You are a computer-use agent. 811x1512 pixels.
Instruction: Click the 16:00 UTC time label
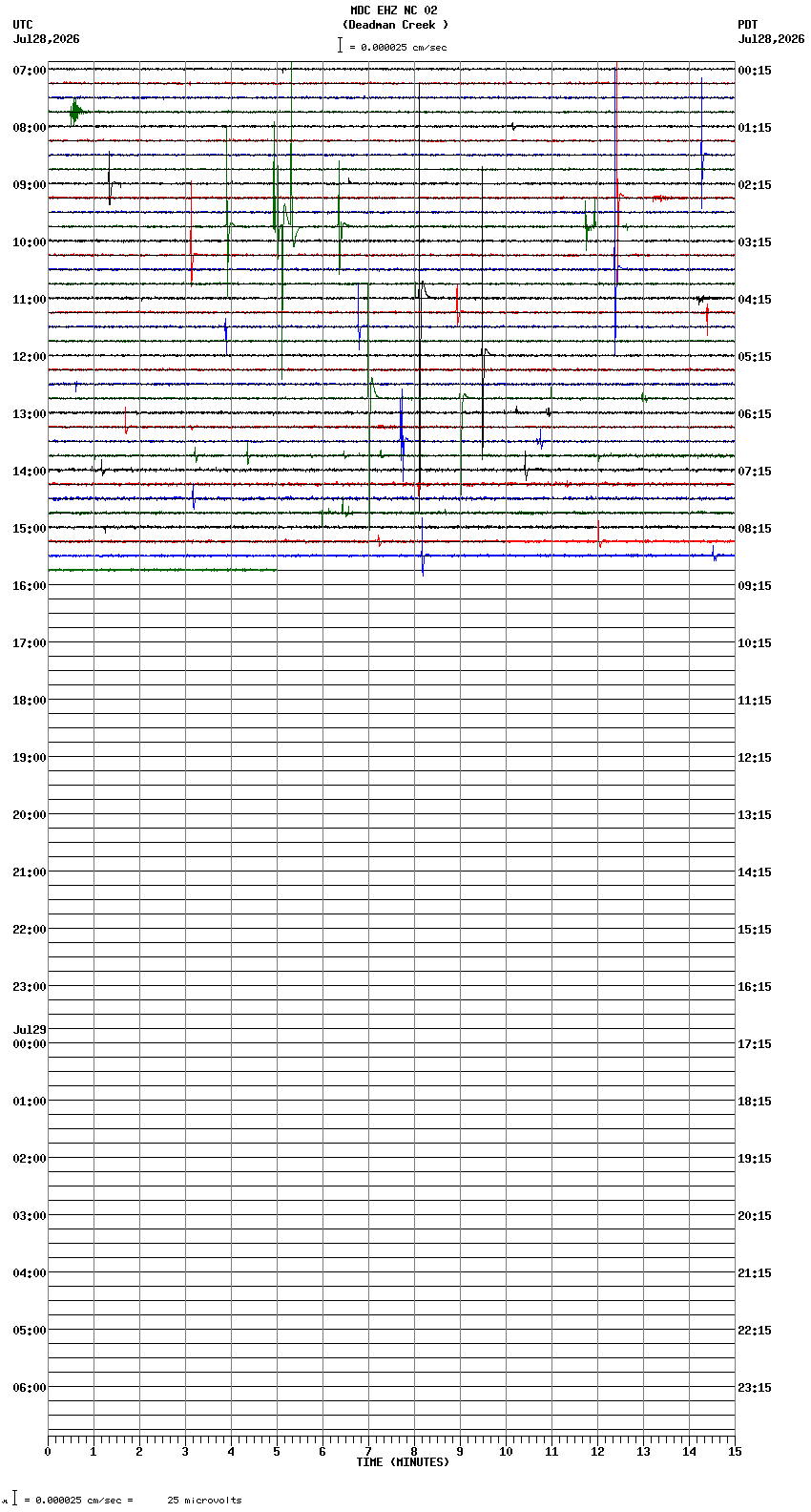point(30,586)
